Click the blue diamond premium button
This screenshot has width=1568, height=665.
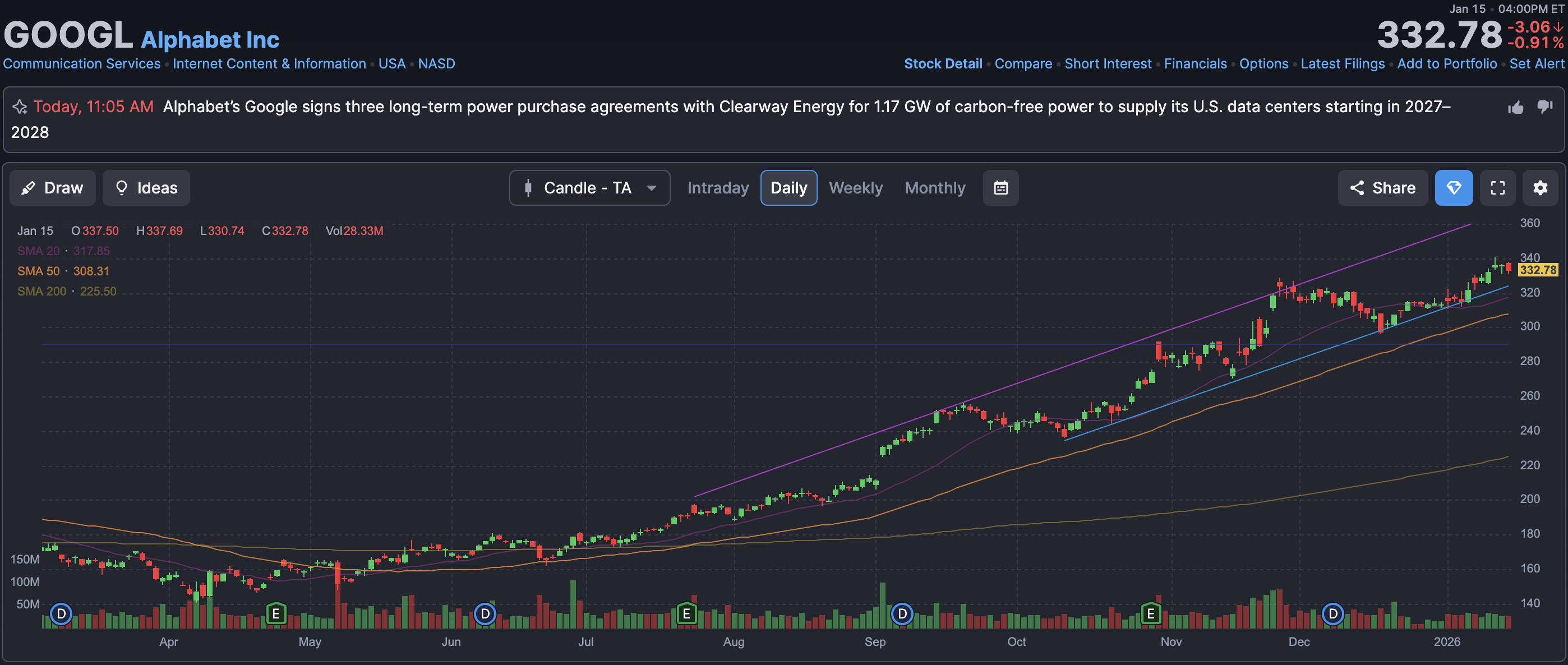1453,188
